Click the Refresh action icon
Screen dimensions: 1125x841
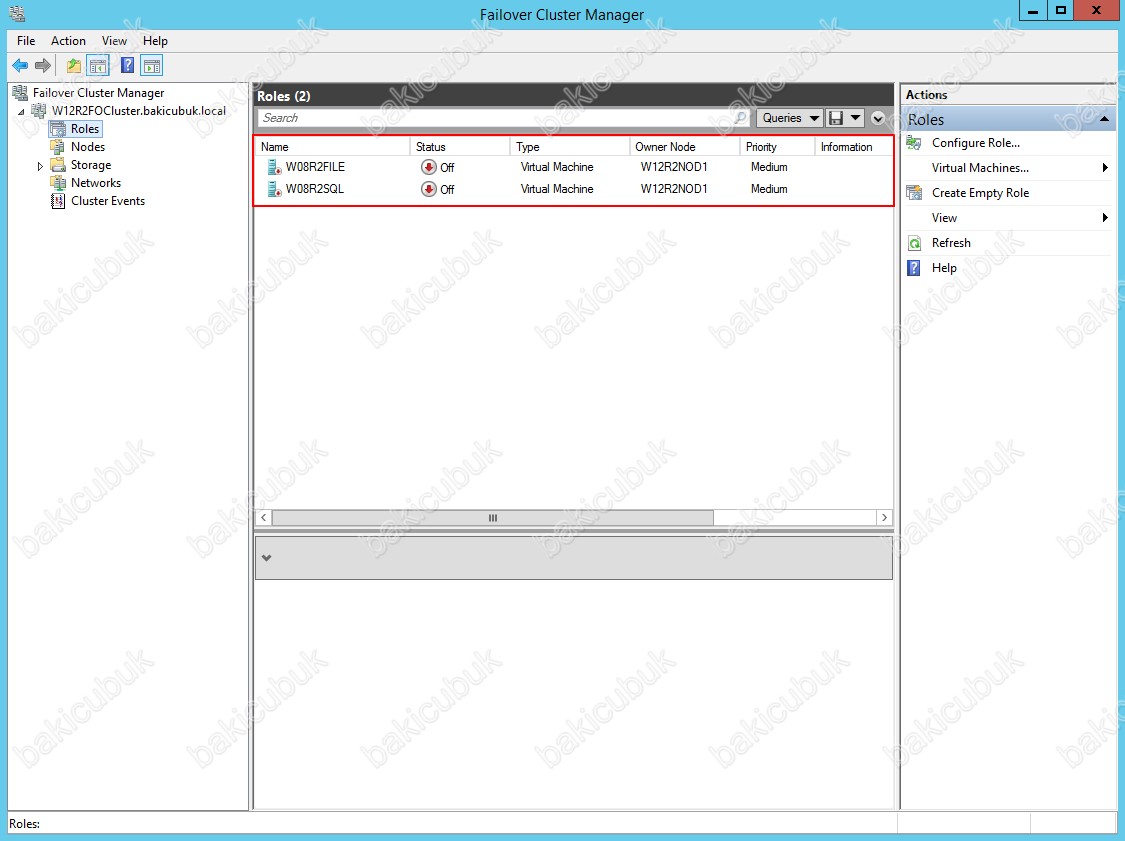click(x=914, y=243)
